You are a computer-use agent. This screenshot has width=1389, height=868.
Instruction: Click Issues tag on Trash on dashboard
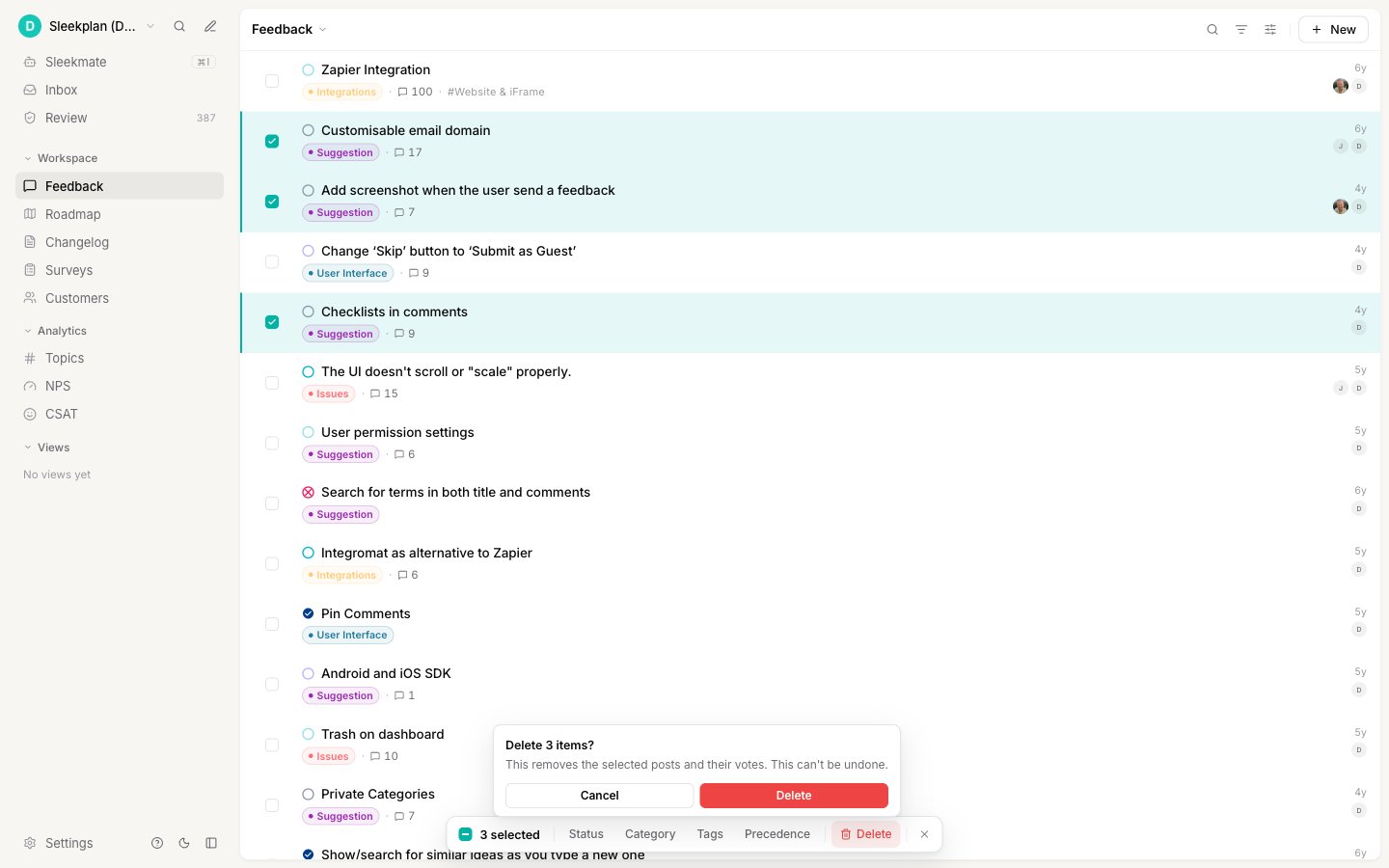(328, 756)
